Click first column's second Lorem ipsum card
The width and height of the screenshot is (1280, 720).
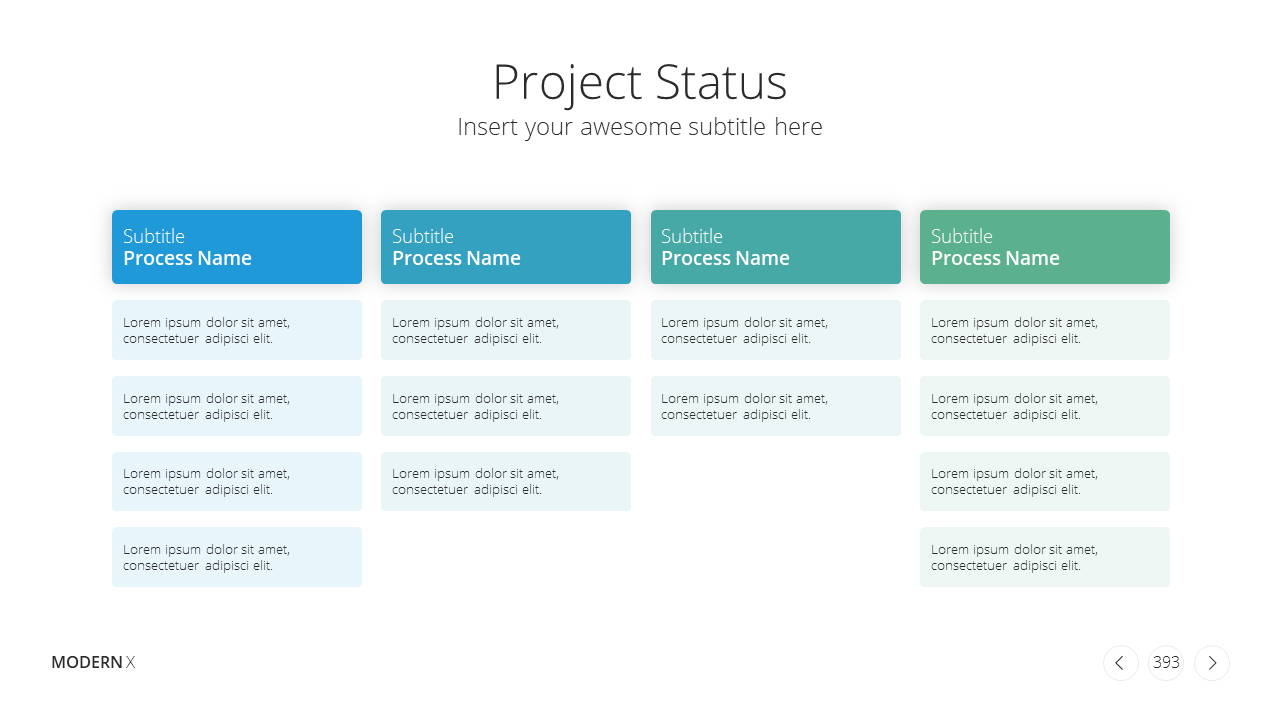point(237,406)
